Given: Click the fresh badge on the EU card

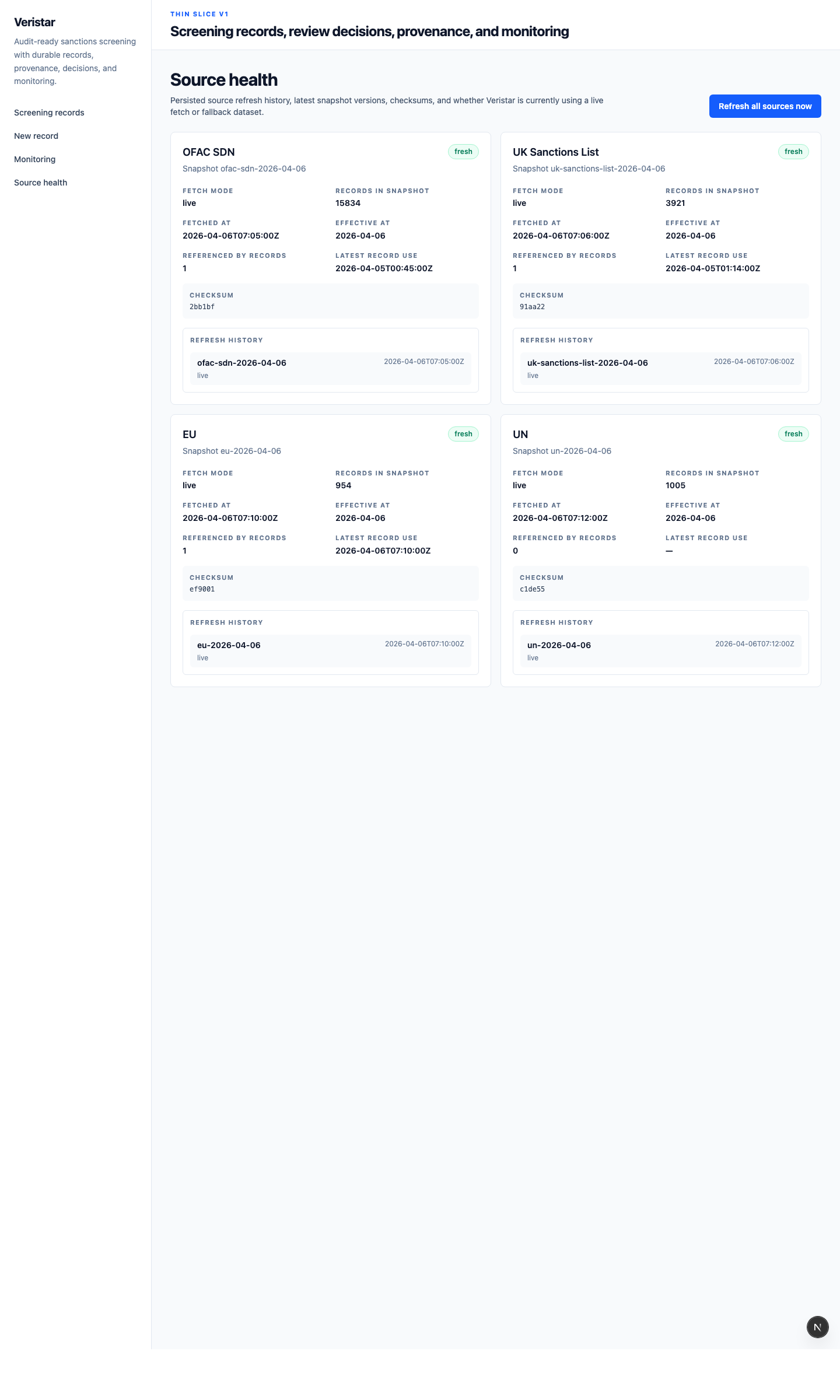Looking at the screenshot, I should pyautogui.click(x=463, y=433).
